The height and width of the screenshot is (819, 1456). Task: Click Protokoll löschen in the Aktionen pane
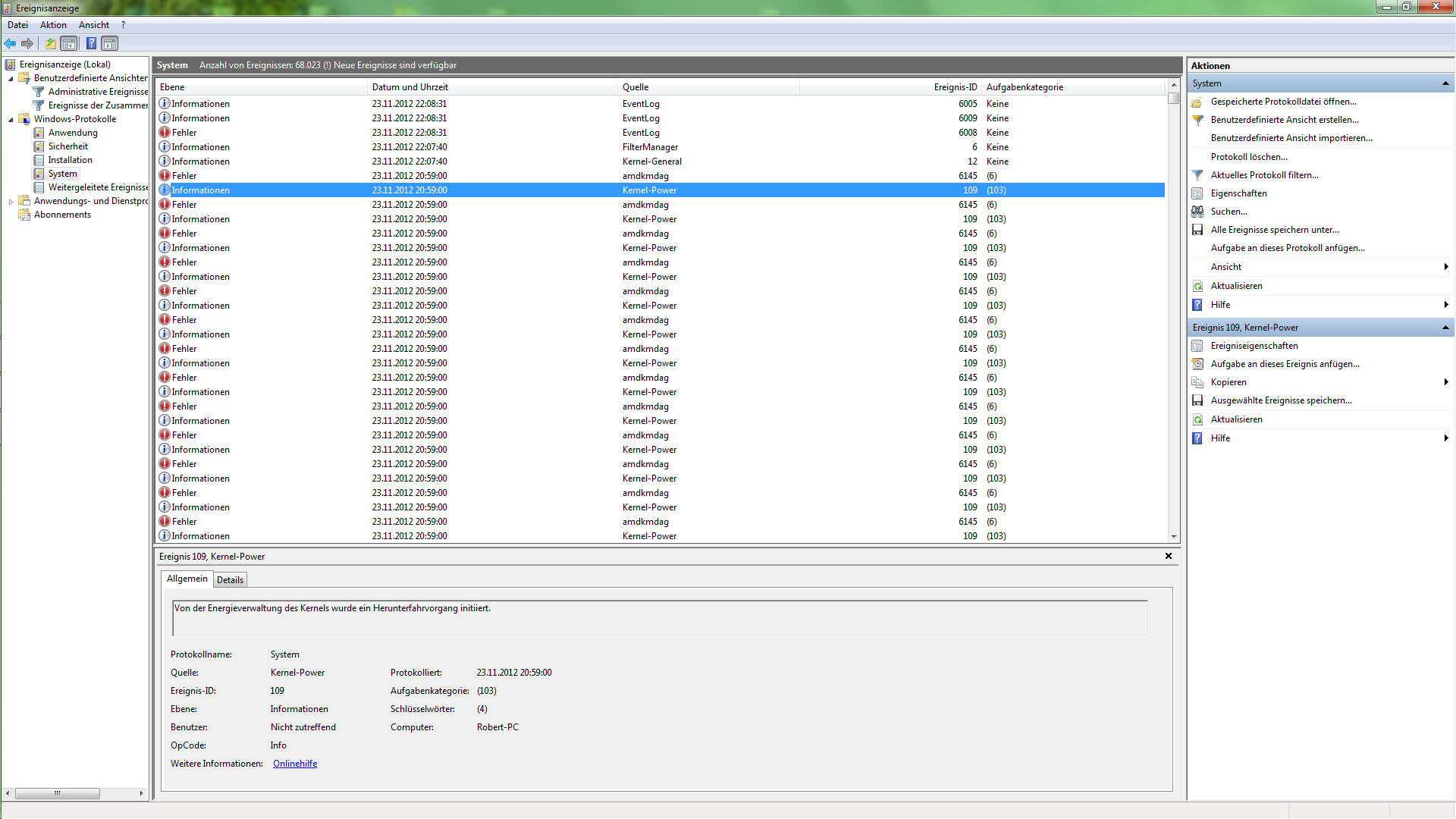point(1248,157)
